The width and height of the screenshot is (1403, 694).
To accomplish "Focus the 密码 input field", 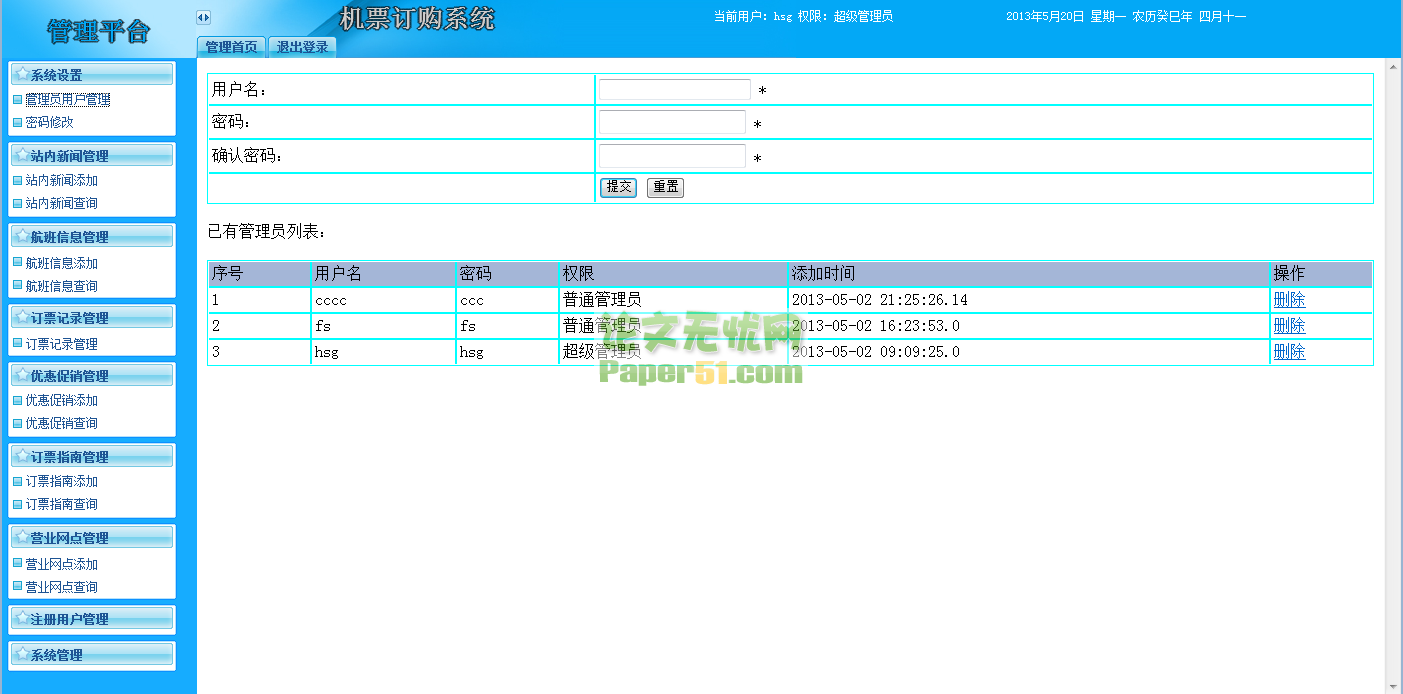I will [672, 122].
